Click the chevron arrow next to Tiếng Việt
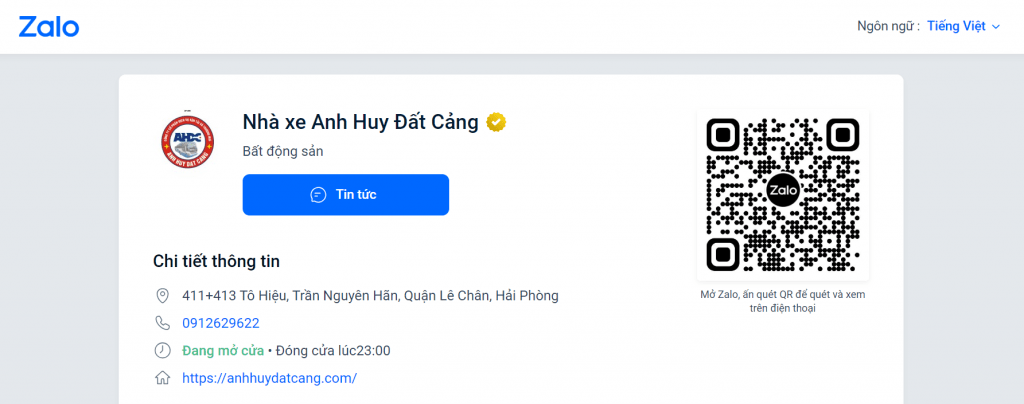This screenshot has width=1024, height=404. click(996, 27)
